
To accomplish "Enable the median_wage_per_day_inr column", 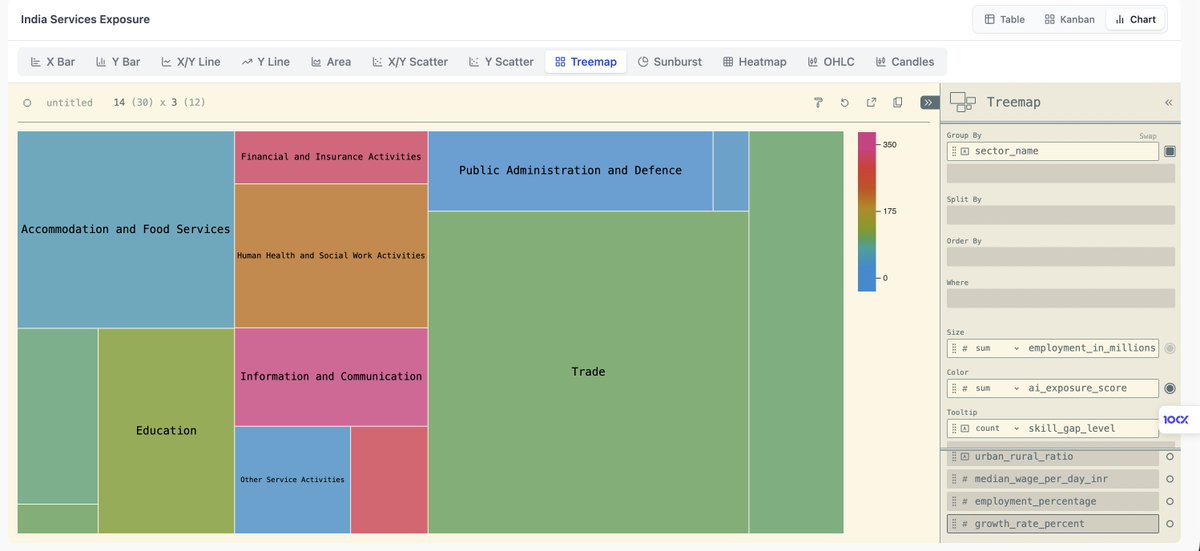I will pos(1170,478).
